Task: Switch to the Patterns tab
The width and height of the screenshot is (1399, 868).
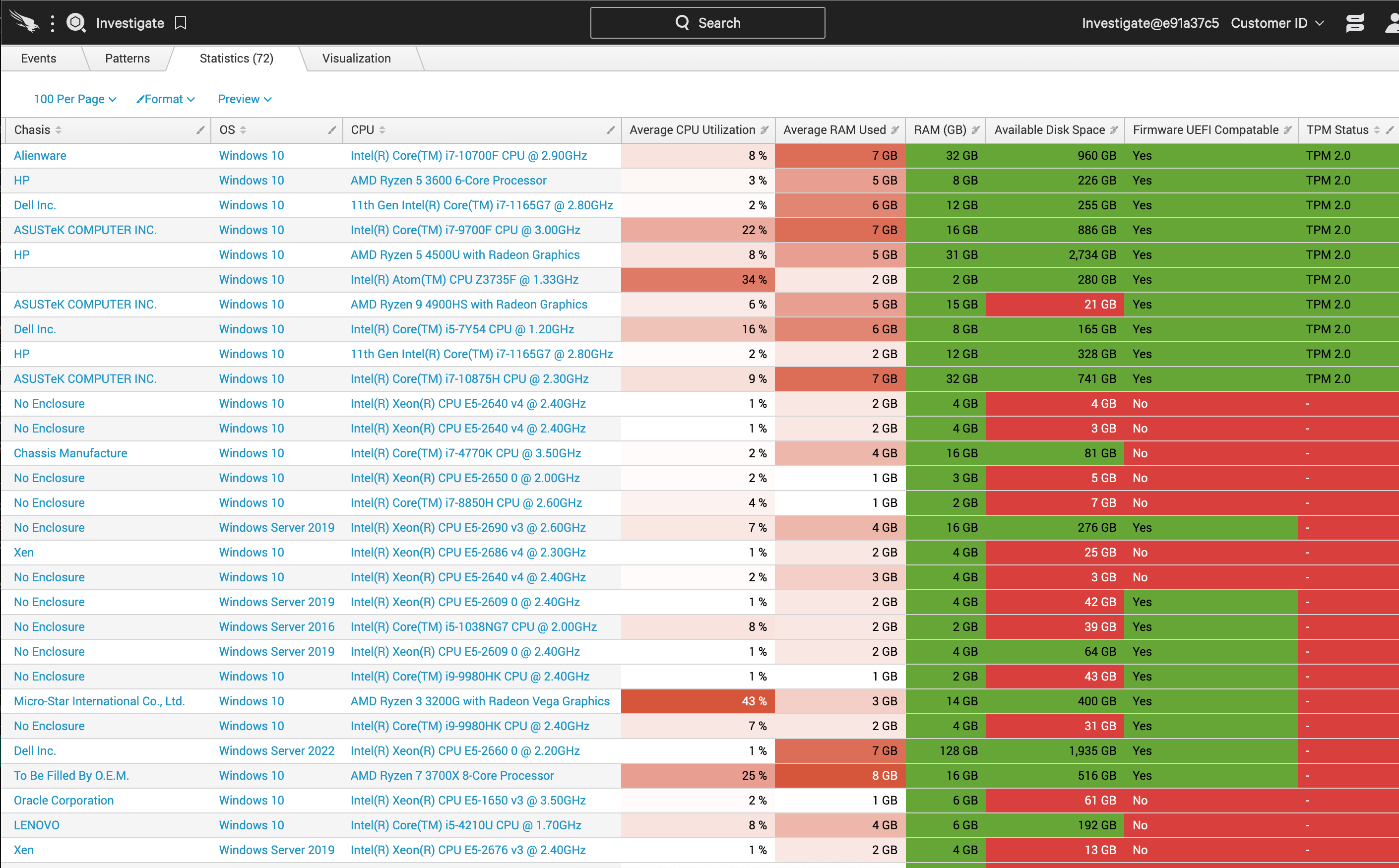Action: (x=127, y=58)
